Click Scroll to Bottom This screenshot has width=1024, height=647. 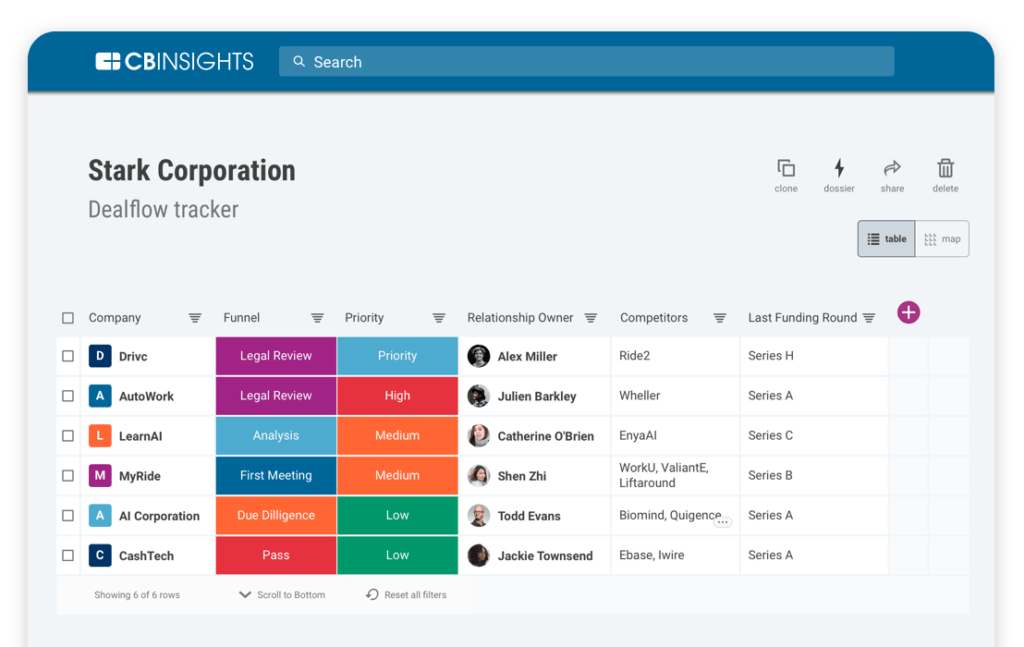[282, 595]
